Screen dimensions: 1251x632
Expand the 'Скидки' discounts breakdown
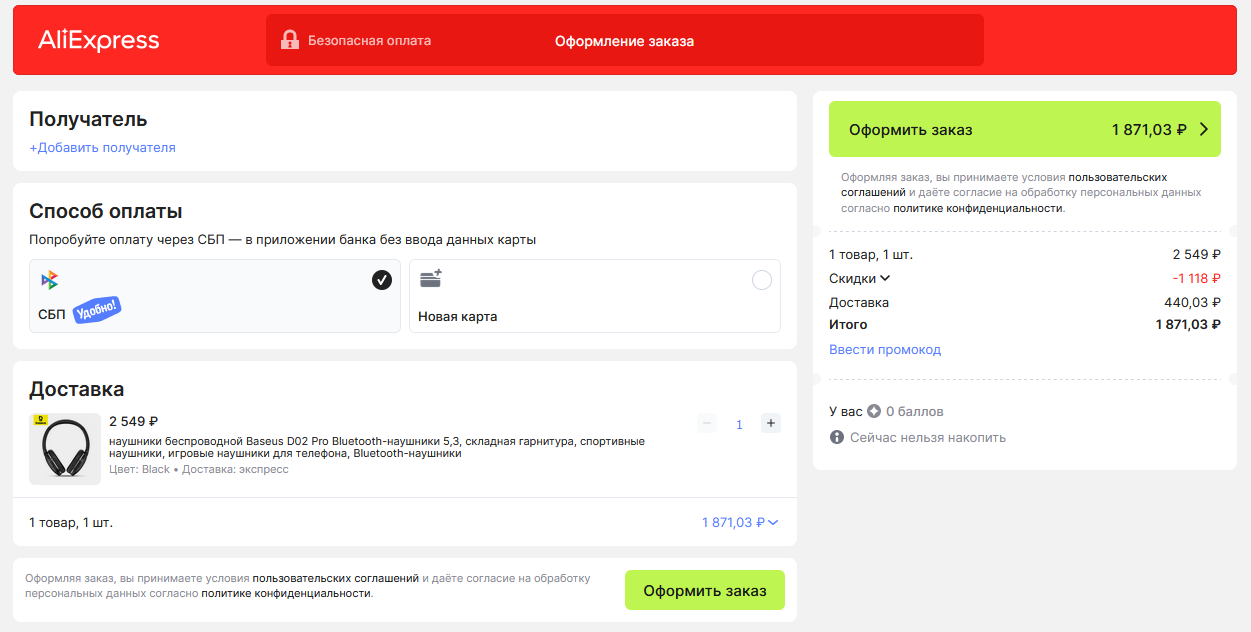(859, 279)
